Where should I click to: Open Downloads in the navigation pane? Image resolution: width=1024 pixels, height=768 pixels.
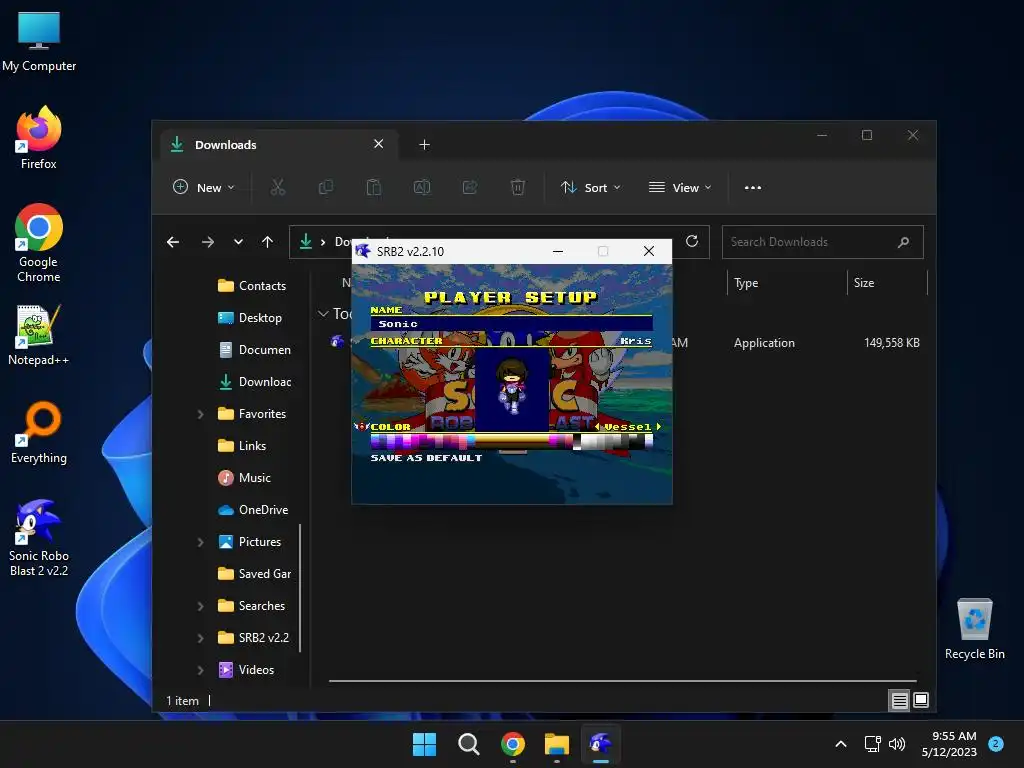click(255, 382)
